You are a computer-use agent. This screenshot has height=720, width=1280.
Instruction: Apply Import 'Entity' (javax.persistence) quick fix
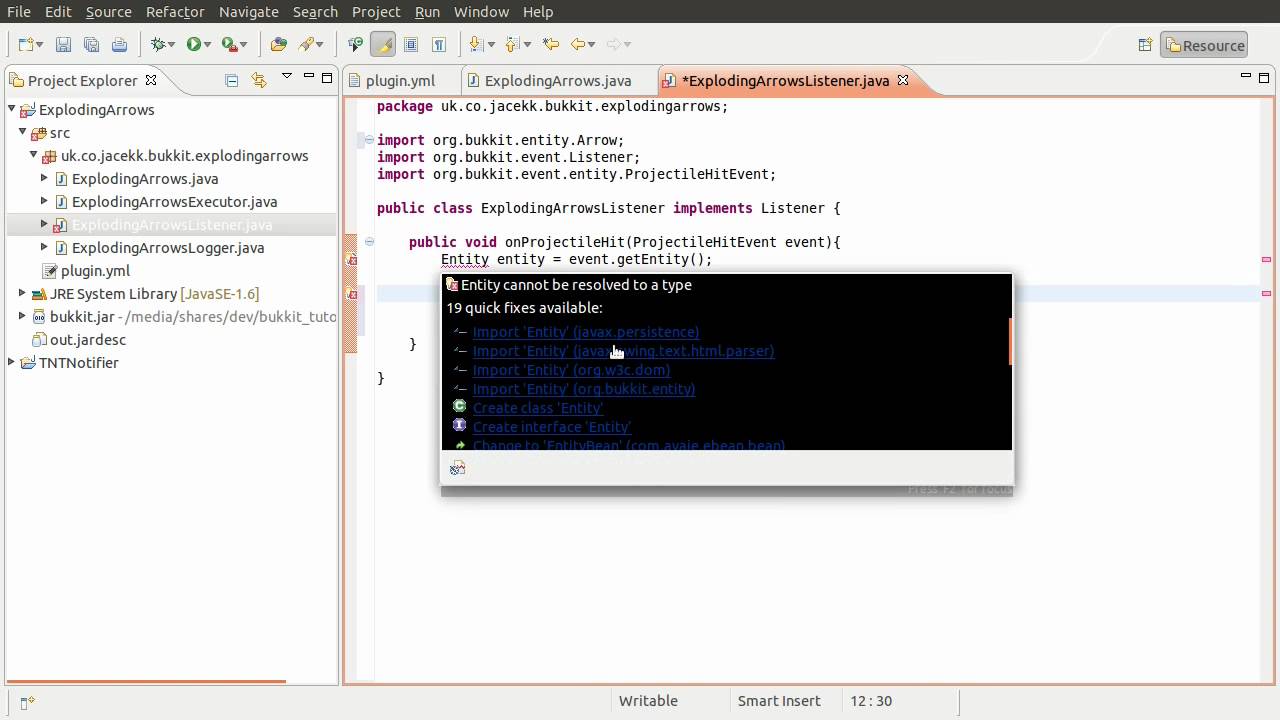click(x=586, y=332)
